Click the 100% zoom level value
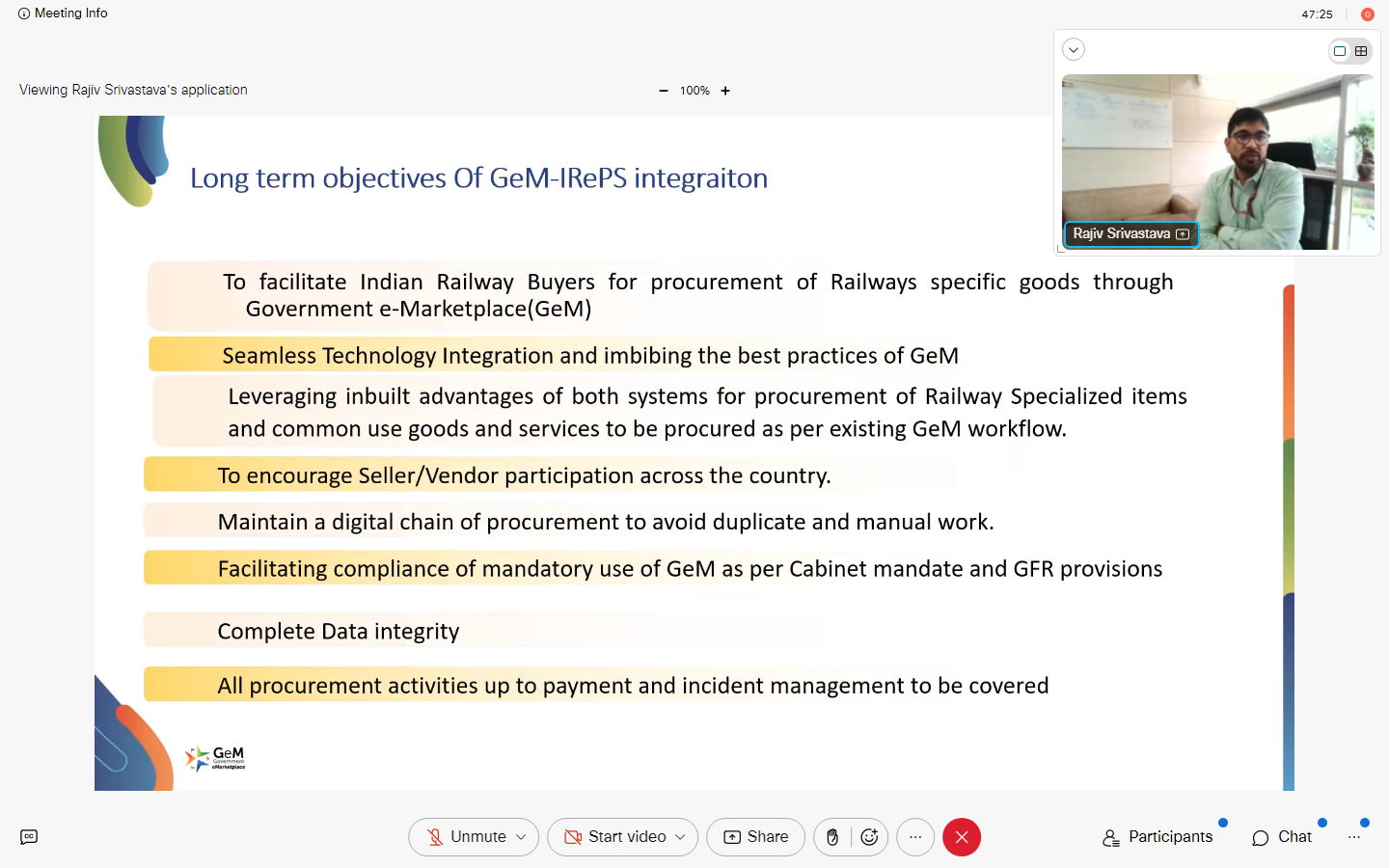1389x868 pixels. (x=694, y=91)
